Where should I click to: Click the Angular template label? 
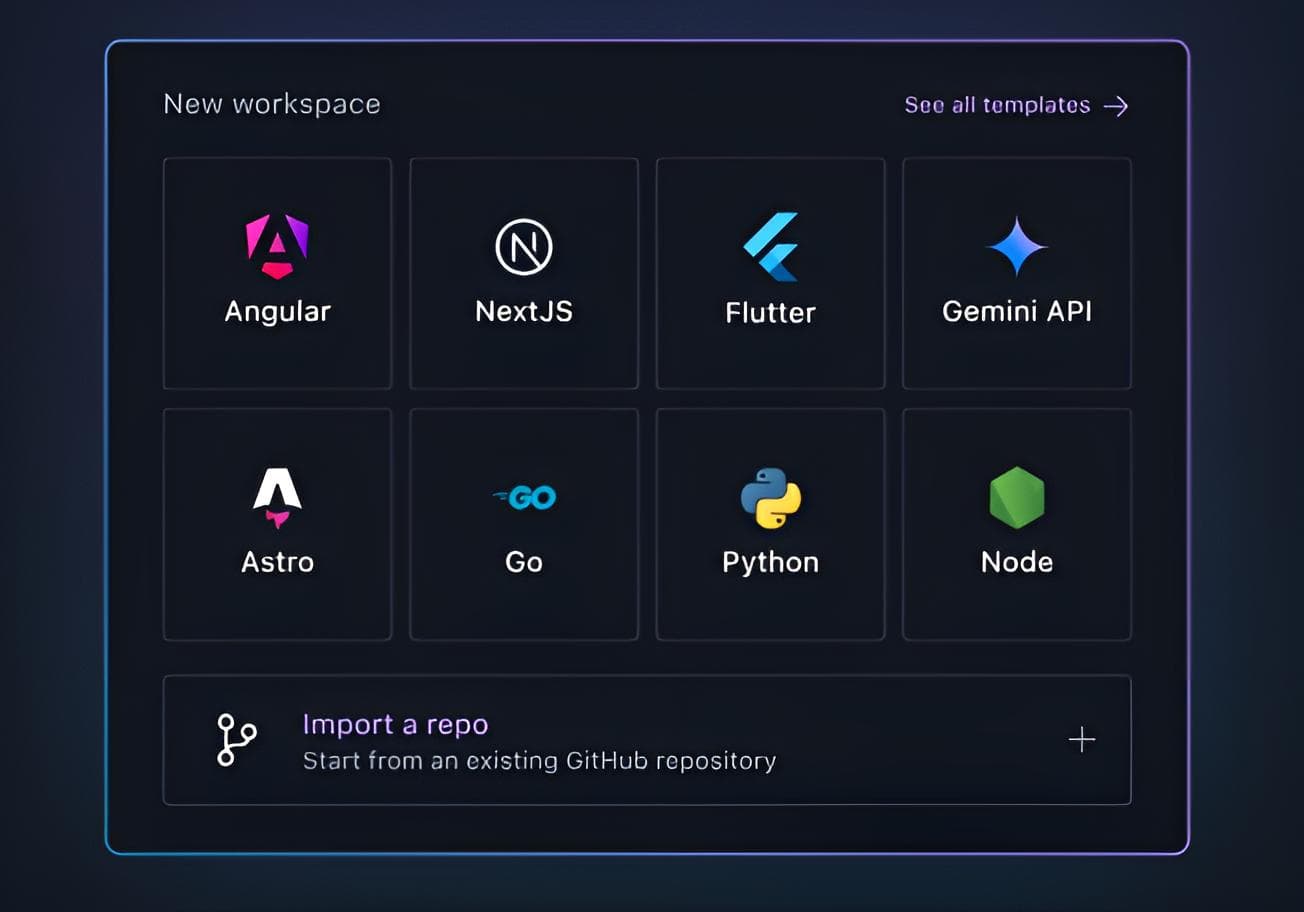[277, 312]
